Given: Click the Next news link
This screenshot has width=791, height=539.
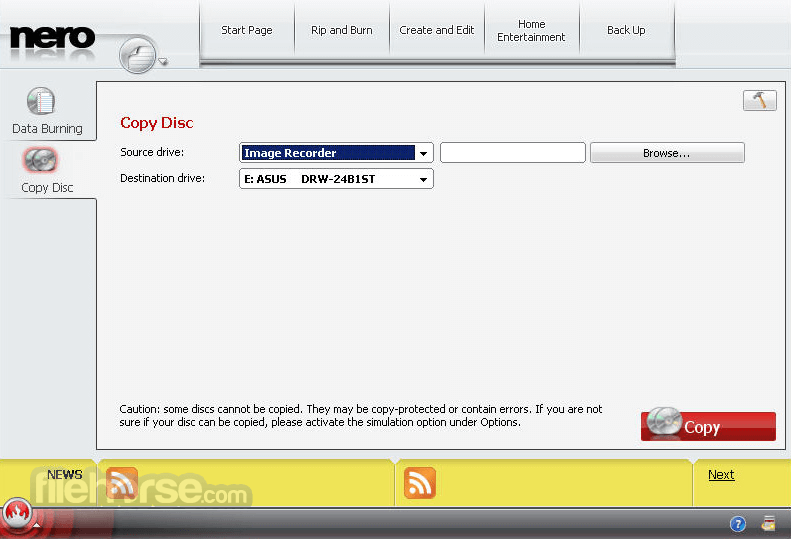Looking at the screenshot, I should tap(721, 474).
